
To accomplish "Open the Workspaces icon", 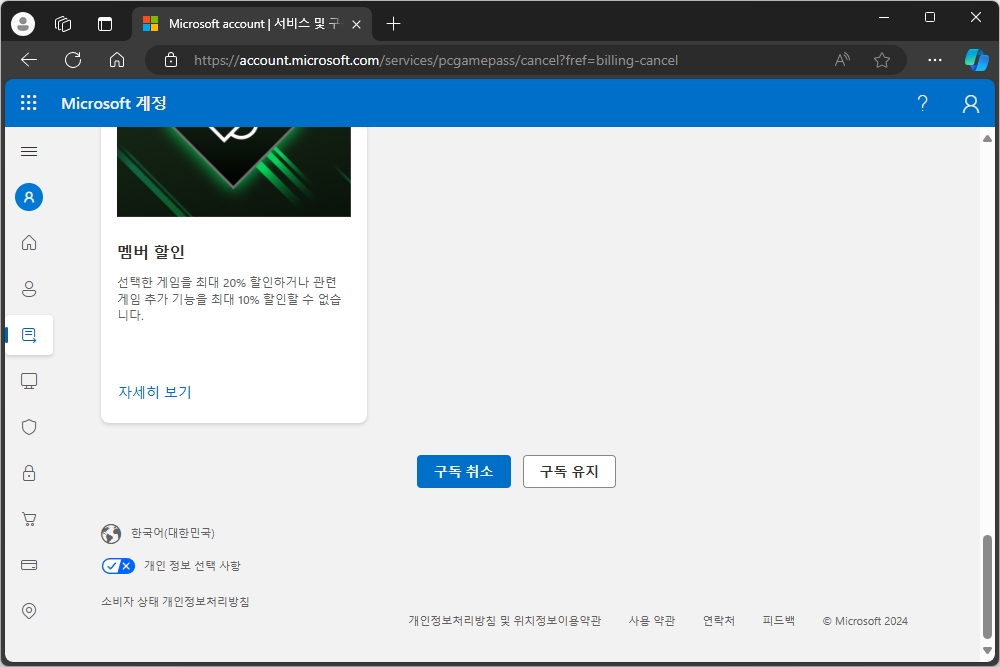I will [63, 24].
